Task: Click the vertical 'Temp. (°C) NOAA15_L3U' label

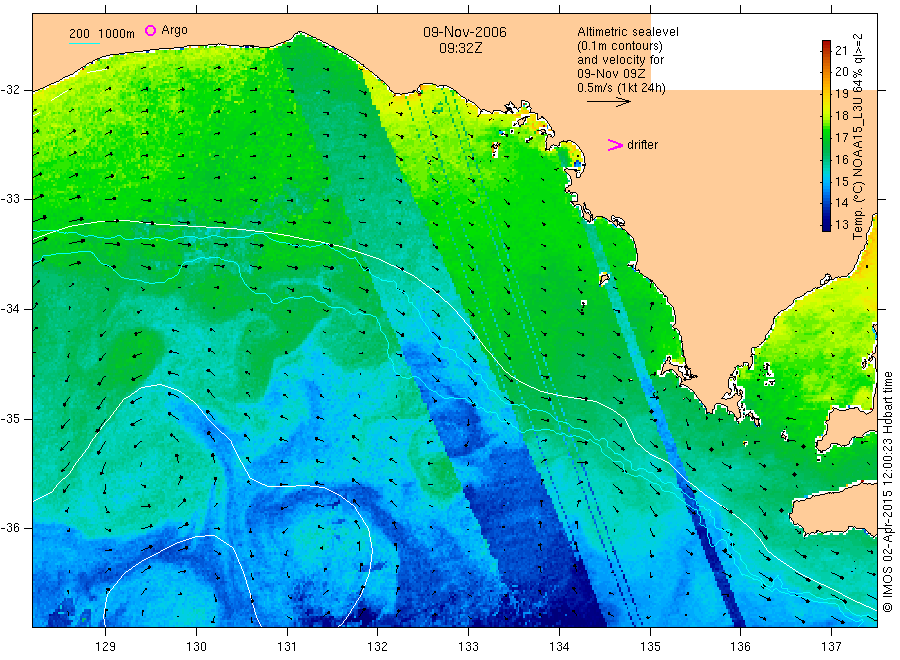Action: pyautogui.click(x=858, y=136)
